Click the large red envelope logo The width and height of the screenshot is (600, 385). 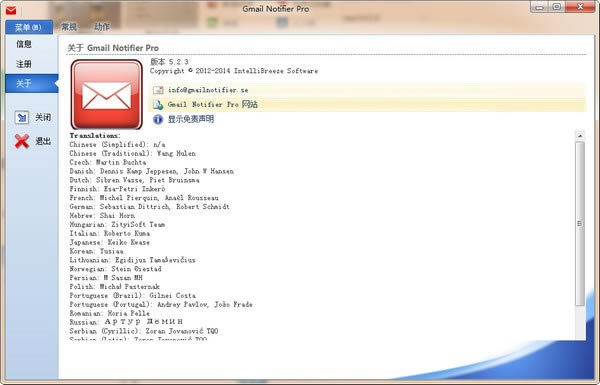point(107,95)
